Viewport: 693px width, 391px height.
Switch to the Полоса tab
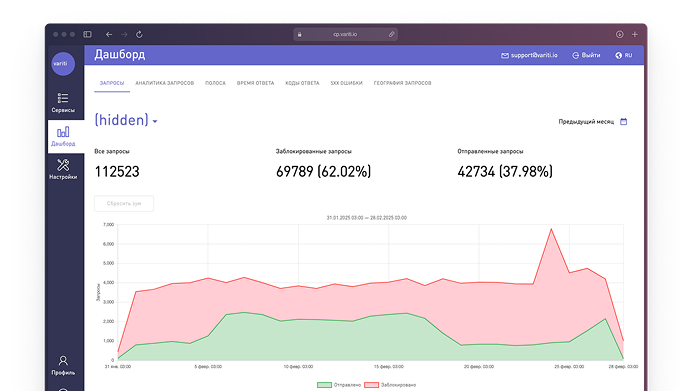tap(215, 83)
